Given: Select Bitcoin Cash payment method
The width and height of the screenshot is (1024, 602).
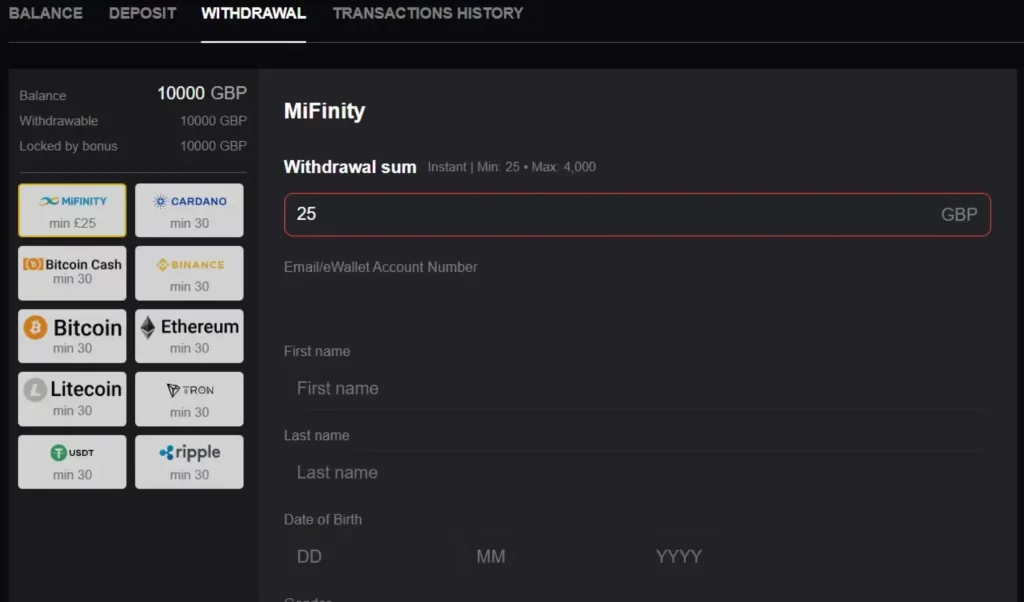Looking at the screenshot, I should click(72, 273).
